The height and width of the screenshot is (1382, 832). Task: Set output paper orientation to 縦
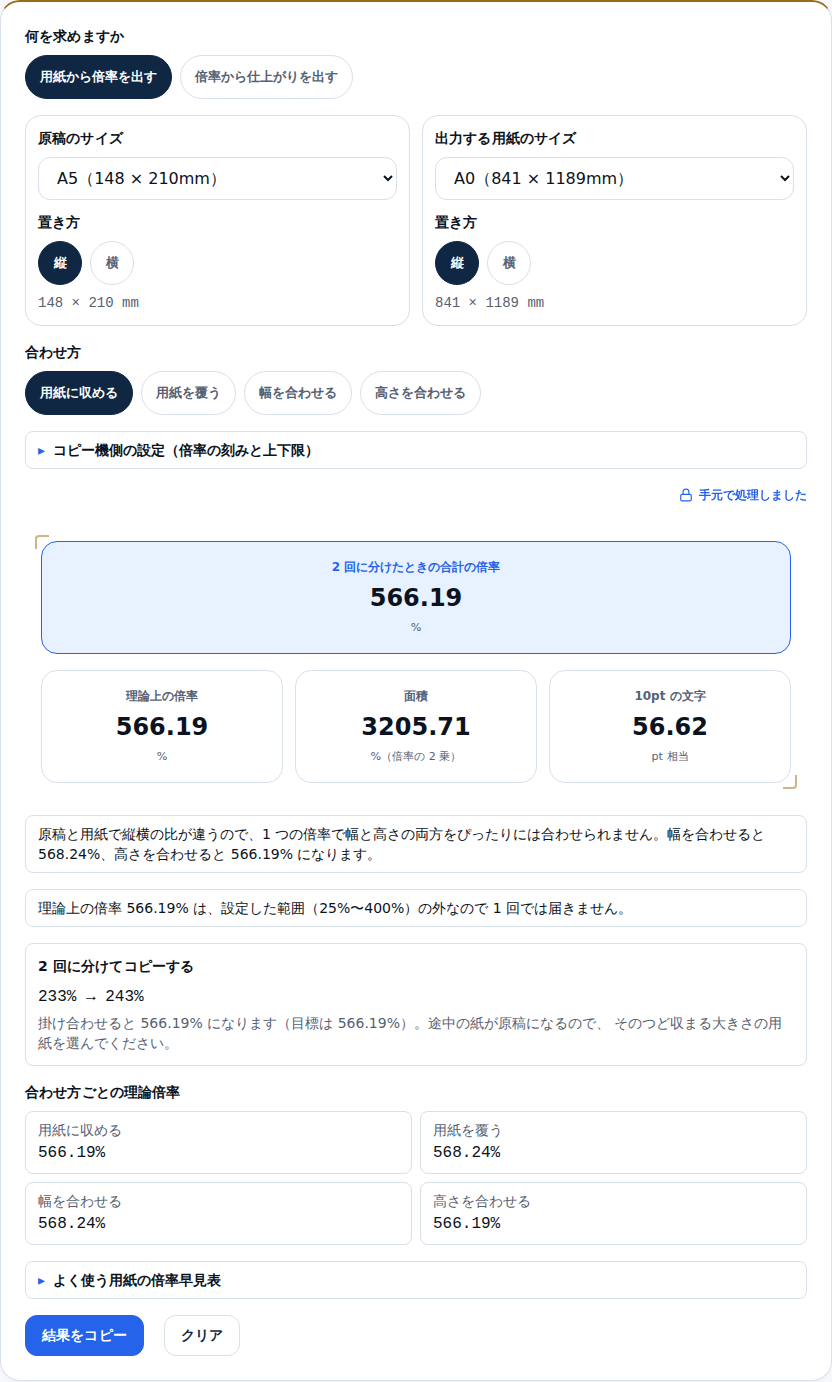[457, 263]
